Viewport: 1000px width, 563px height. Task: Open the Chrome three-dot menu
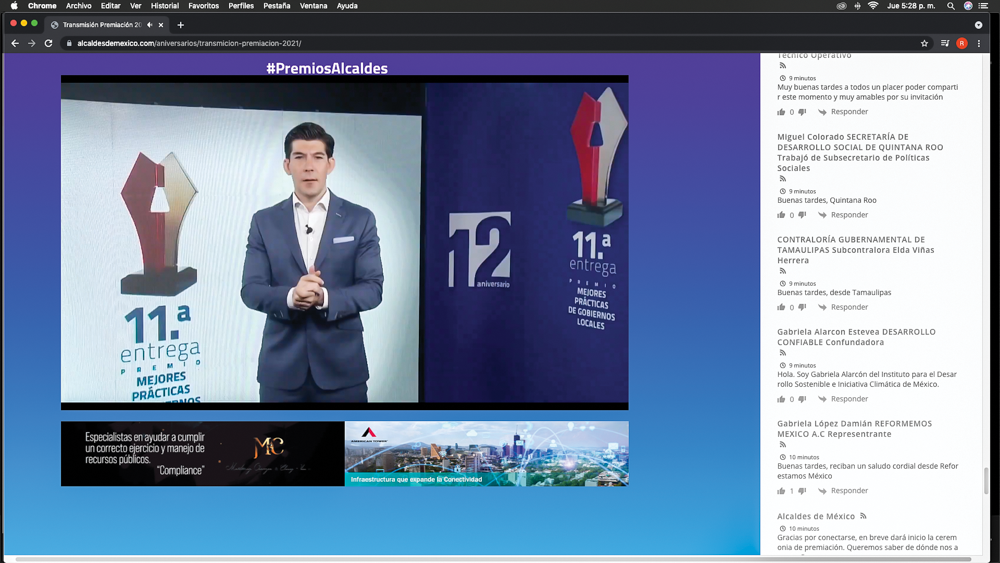[979, 43]
